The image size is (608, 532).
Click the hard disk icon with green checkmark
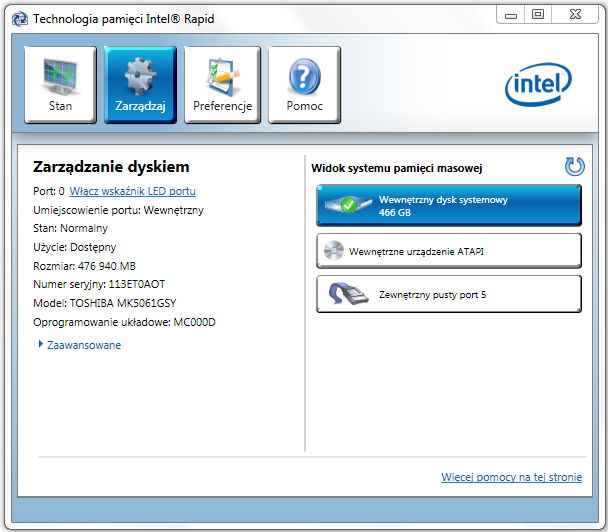pos(348,204)
